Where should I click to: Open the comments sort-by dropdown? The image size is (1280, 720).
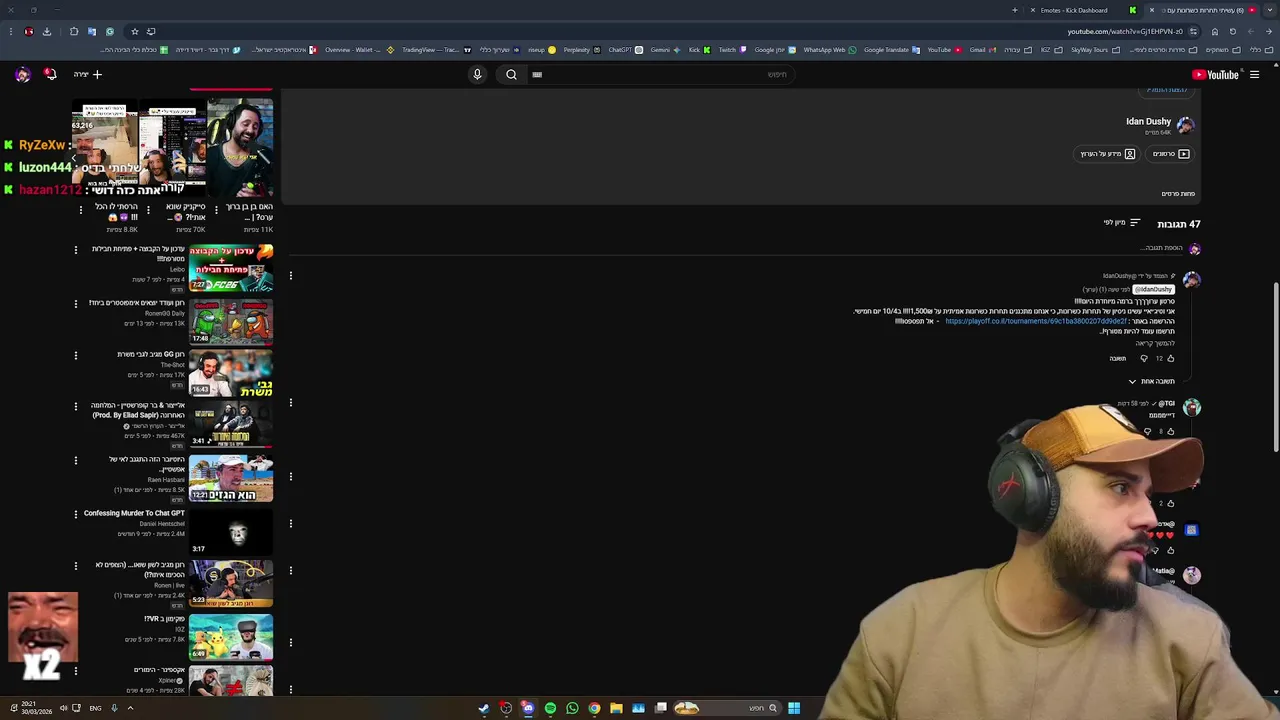click(x=1122, y=223)
